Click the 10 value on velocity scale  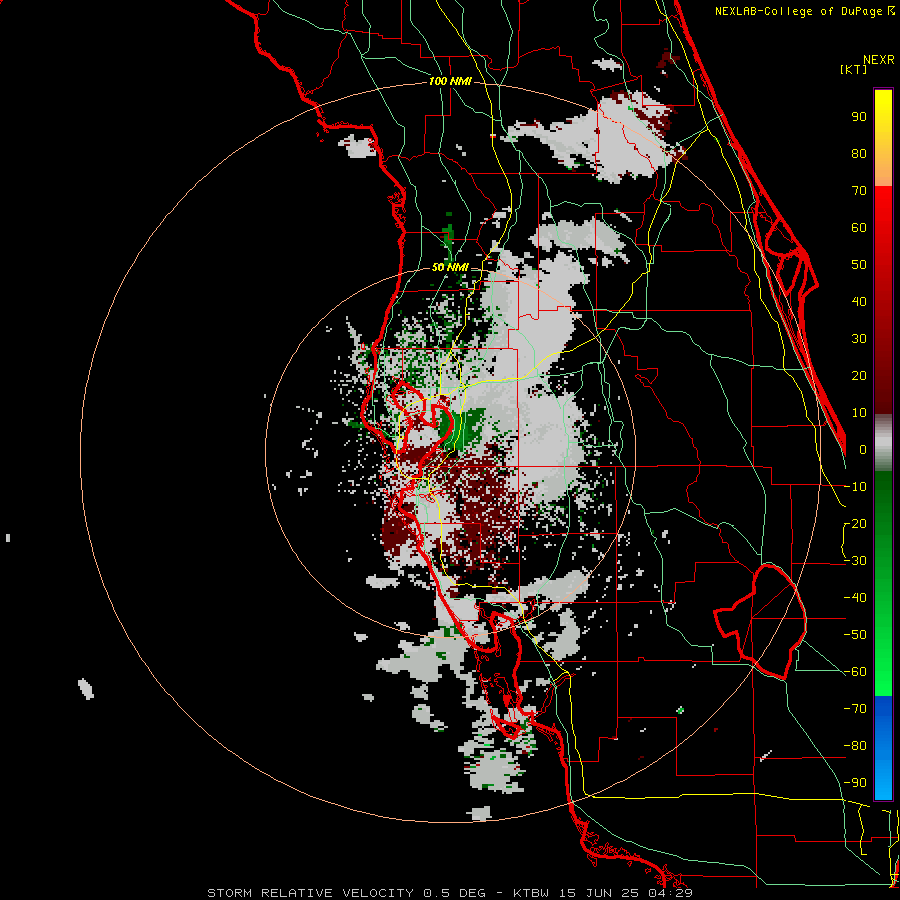(x=859, y=413)
